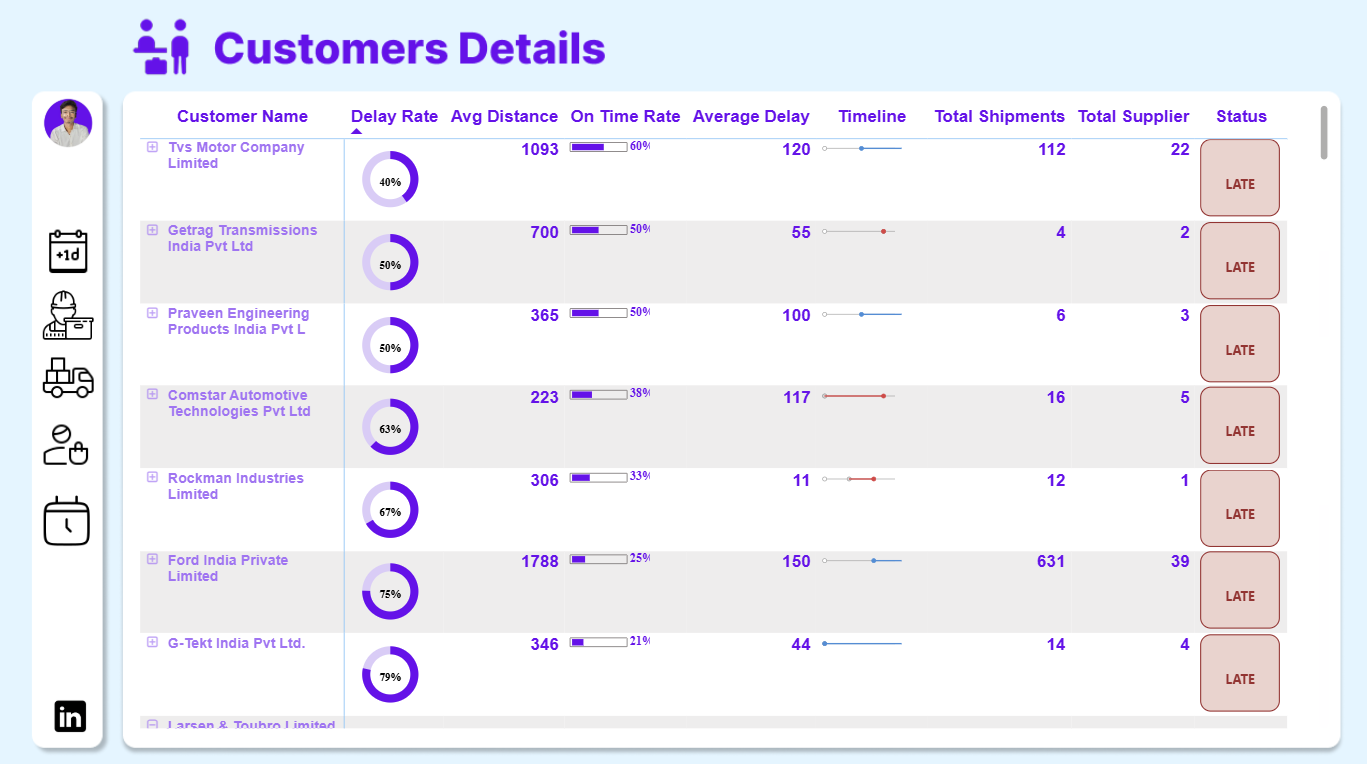Viewport: 1367px width, 764px height.
Task: Open the customer with shopping bag icon
Action: 66,445
